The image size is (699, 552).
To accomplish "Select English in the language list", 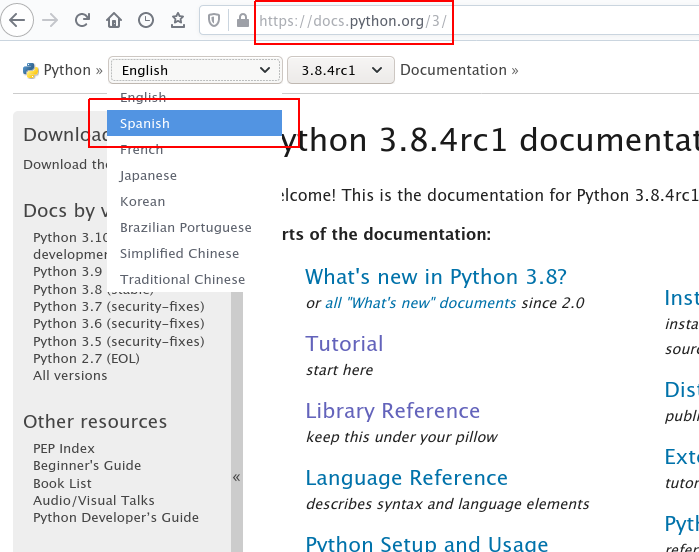I will [194, 97].
